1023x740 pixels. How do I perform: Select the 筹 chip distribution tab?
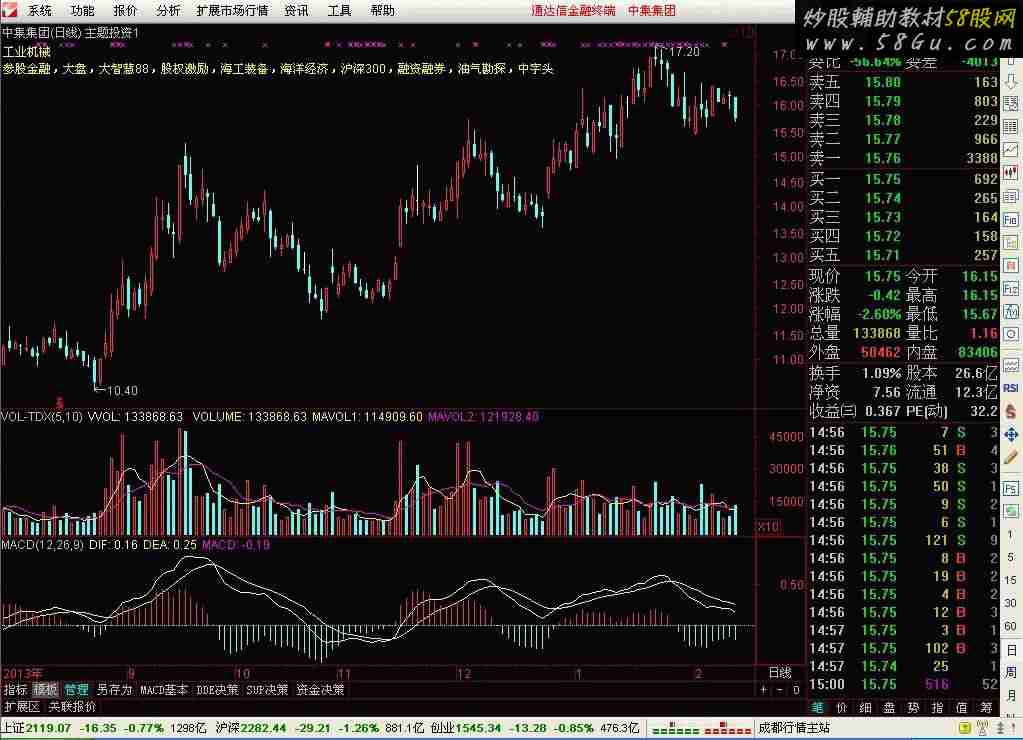coord(986,707)
